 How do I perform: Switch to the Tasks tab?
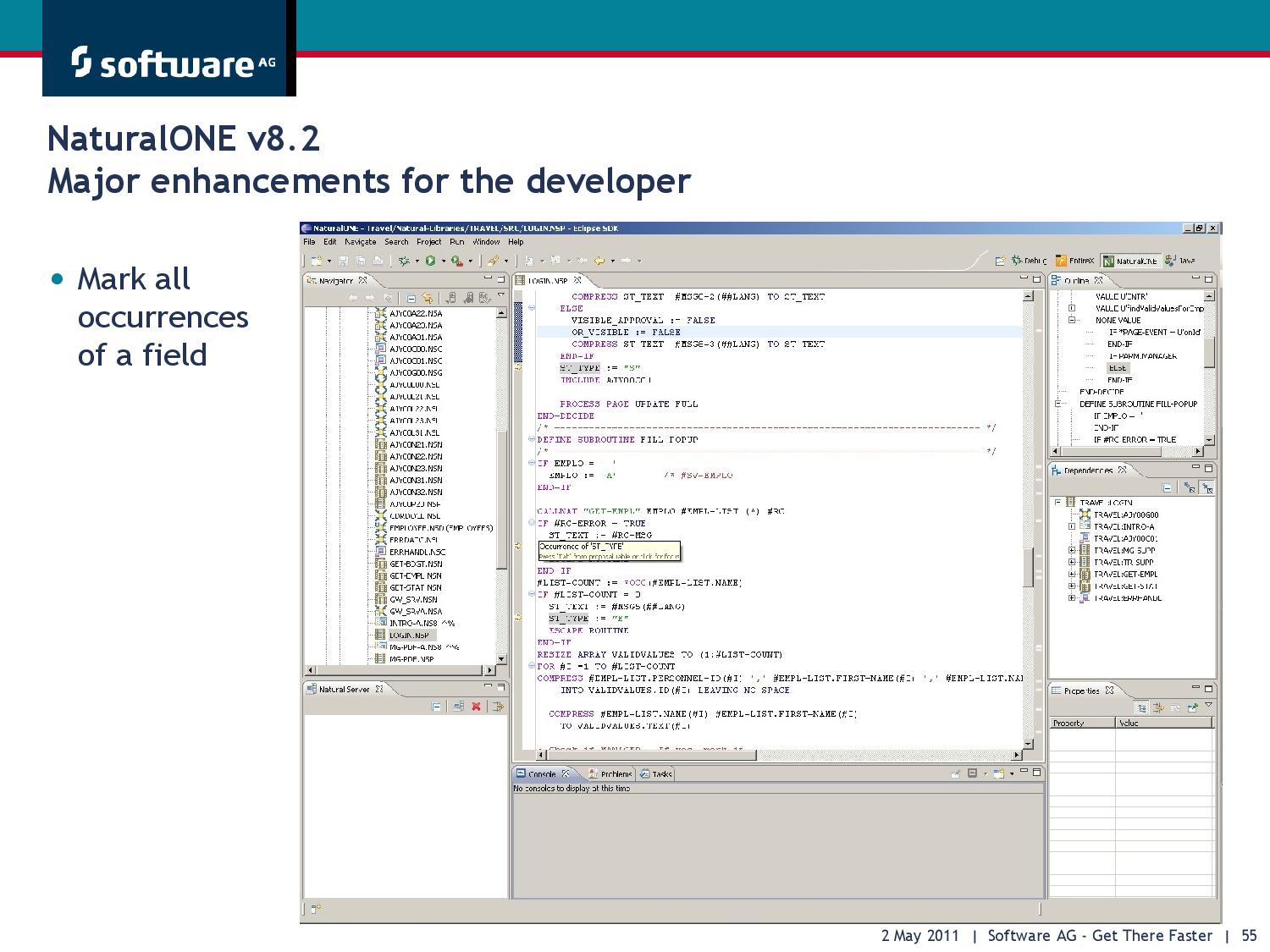coord(656,773)
